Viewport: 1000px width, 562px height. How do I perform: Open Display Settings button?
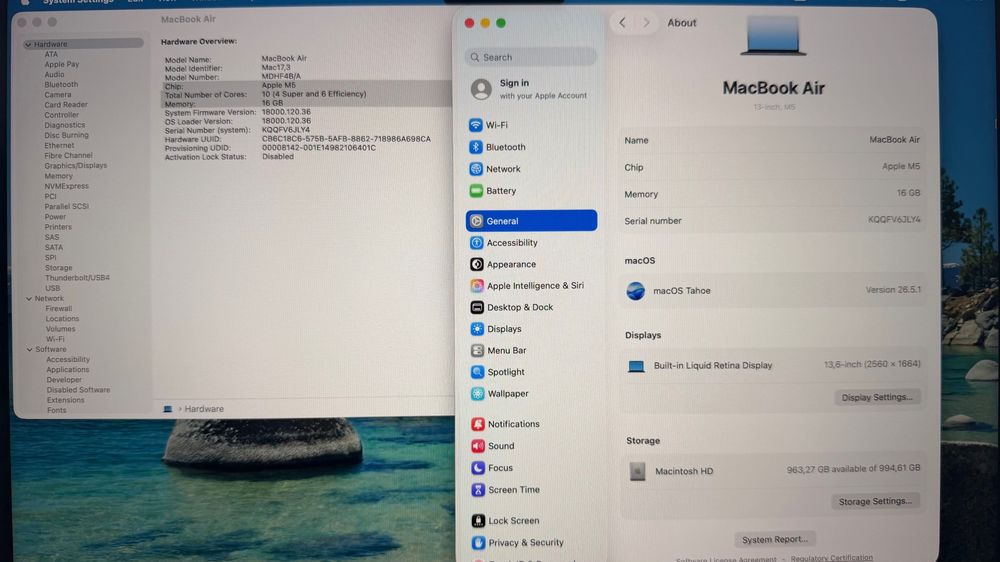[877, 397]
